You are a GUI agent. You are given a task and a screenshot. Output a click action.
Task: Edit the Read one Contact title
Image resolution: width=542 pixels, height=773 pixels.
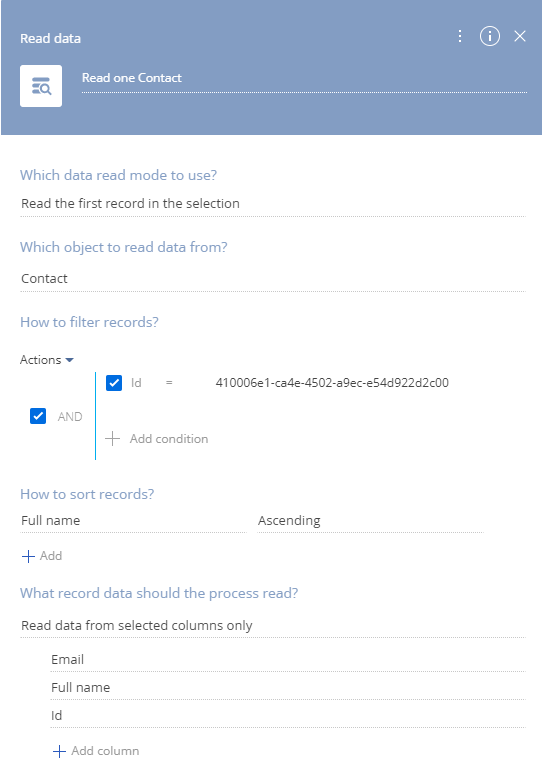click(304, 78)
